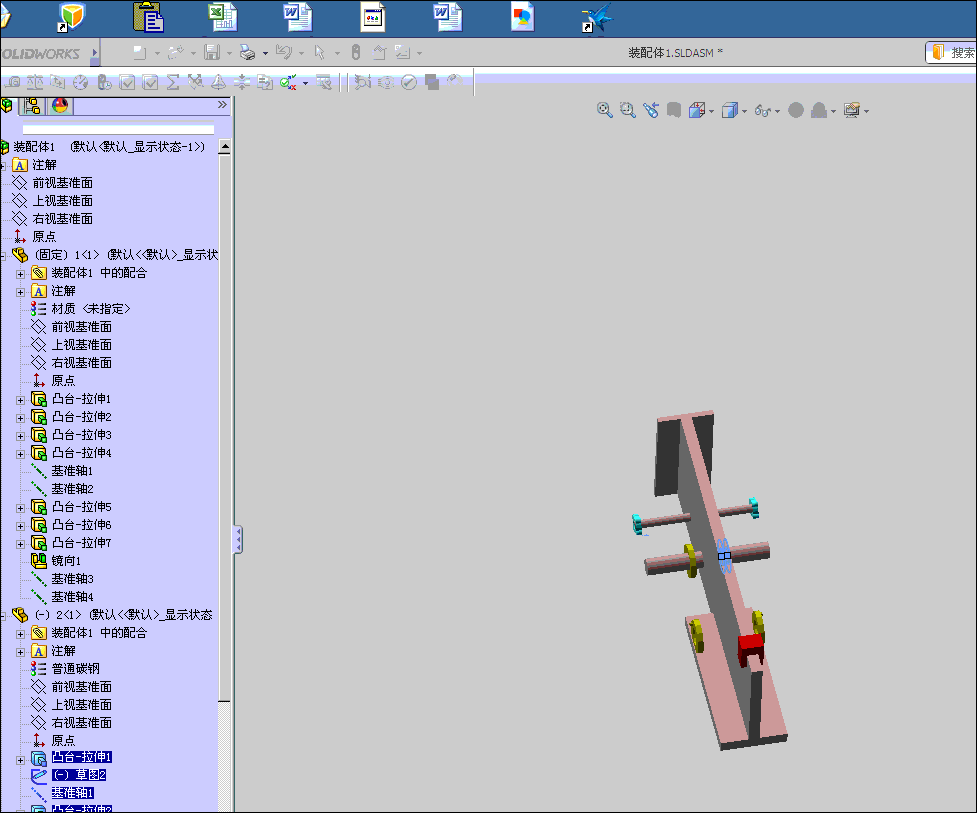Viewport: 977px width, 813px height.
Task: Select 基准轴4 item
Action: tap(72, 597)
